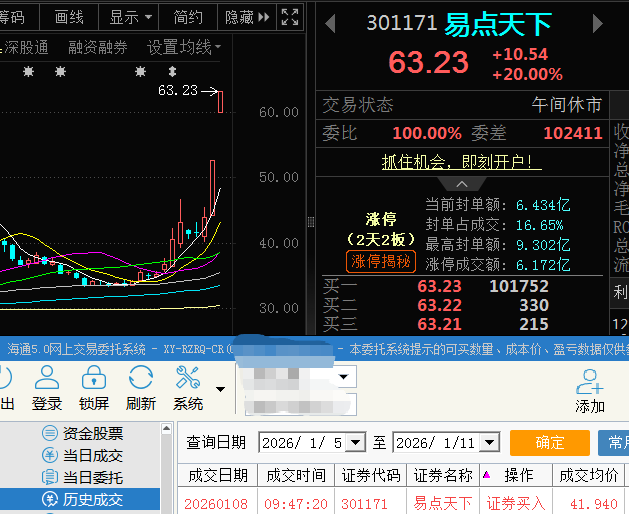Image resolution: width=629 pixels, height=514 pixels.
Task: Open the start date picker dropdown
Action: [x=355, y=443]
